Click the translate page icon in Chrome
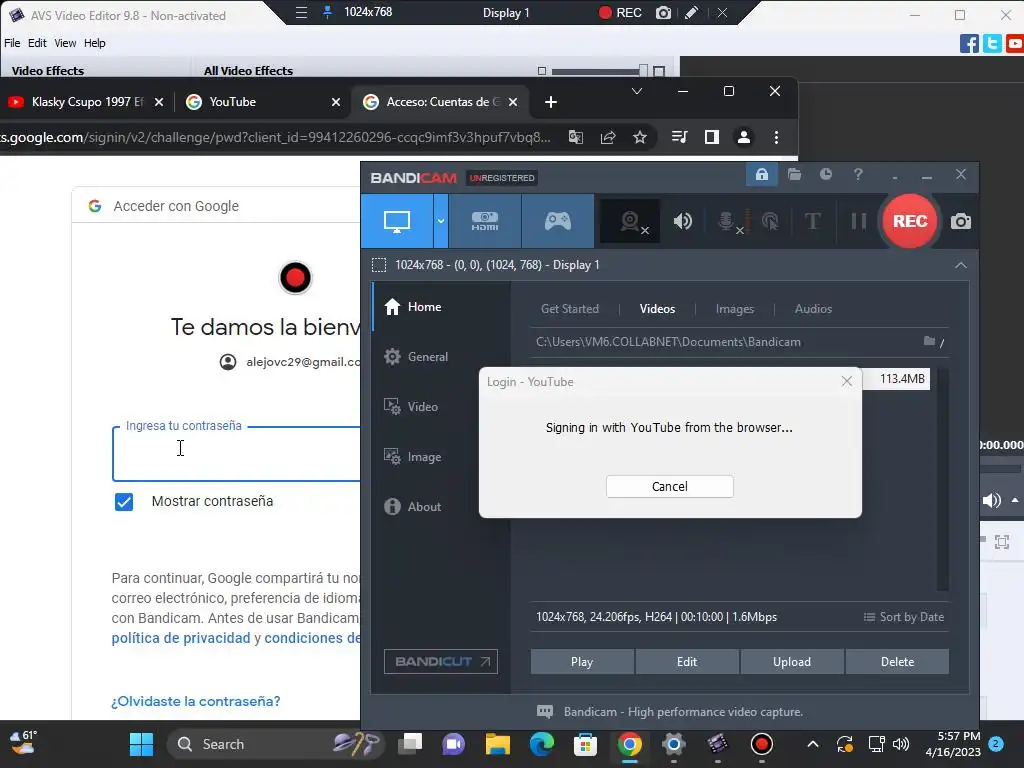This screenshot has height=768, width=1024. [575, 137]
